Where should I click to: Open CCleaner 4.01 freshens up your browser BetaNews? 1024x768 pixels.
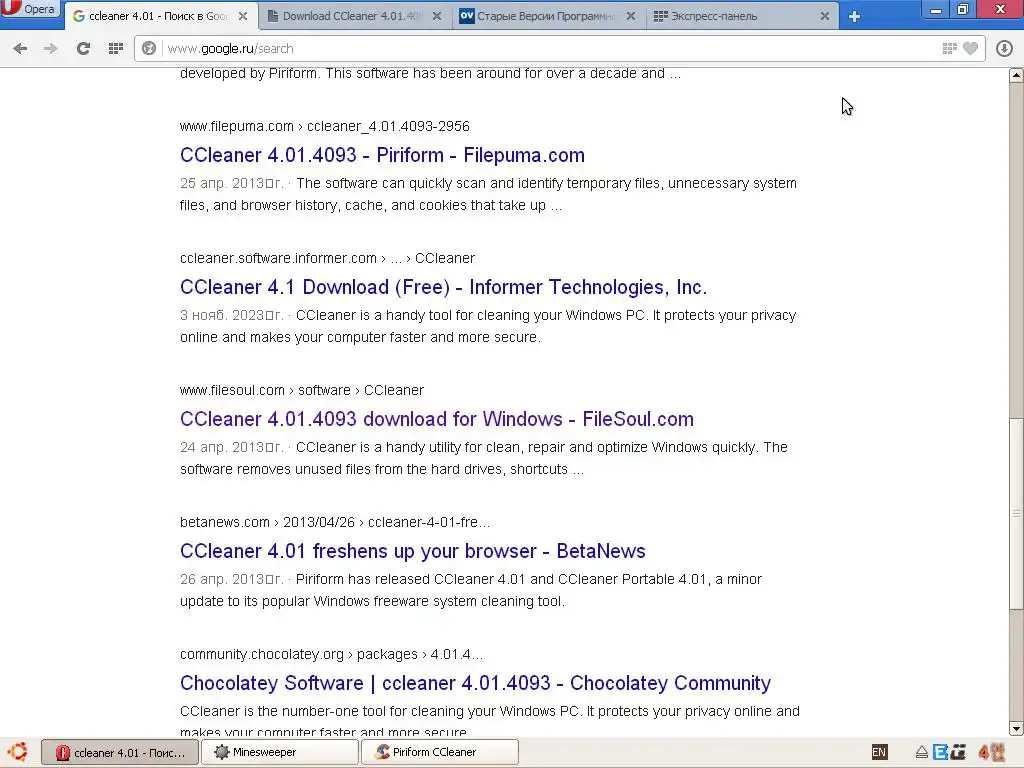point(413,551)
